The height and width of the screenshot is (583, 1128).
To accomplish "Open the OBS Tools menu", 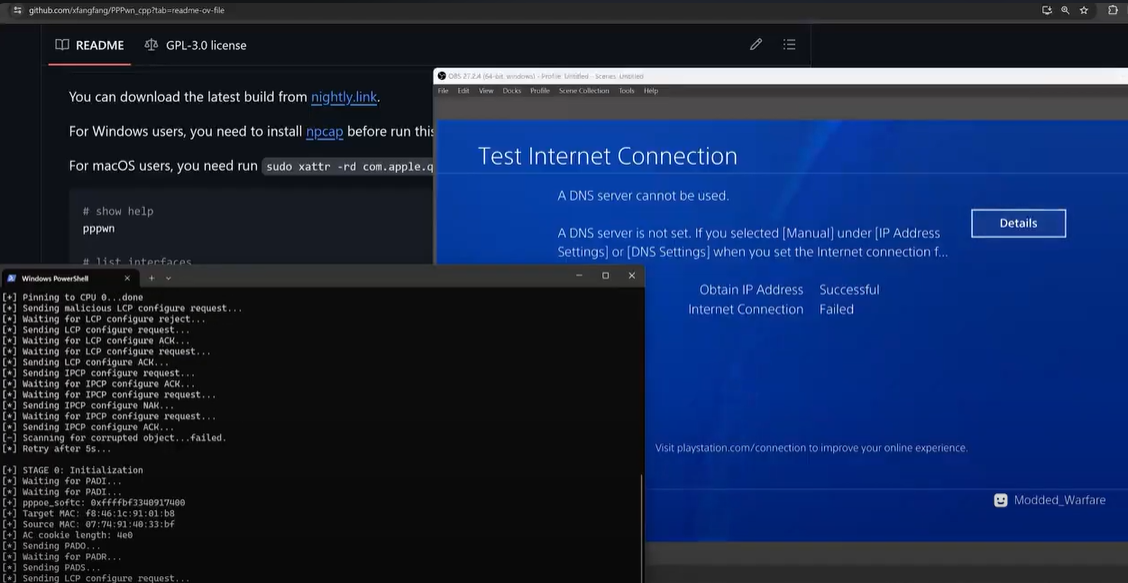I will click(x=626, y=91).
